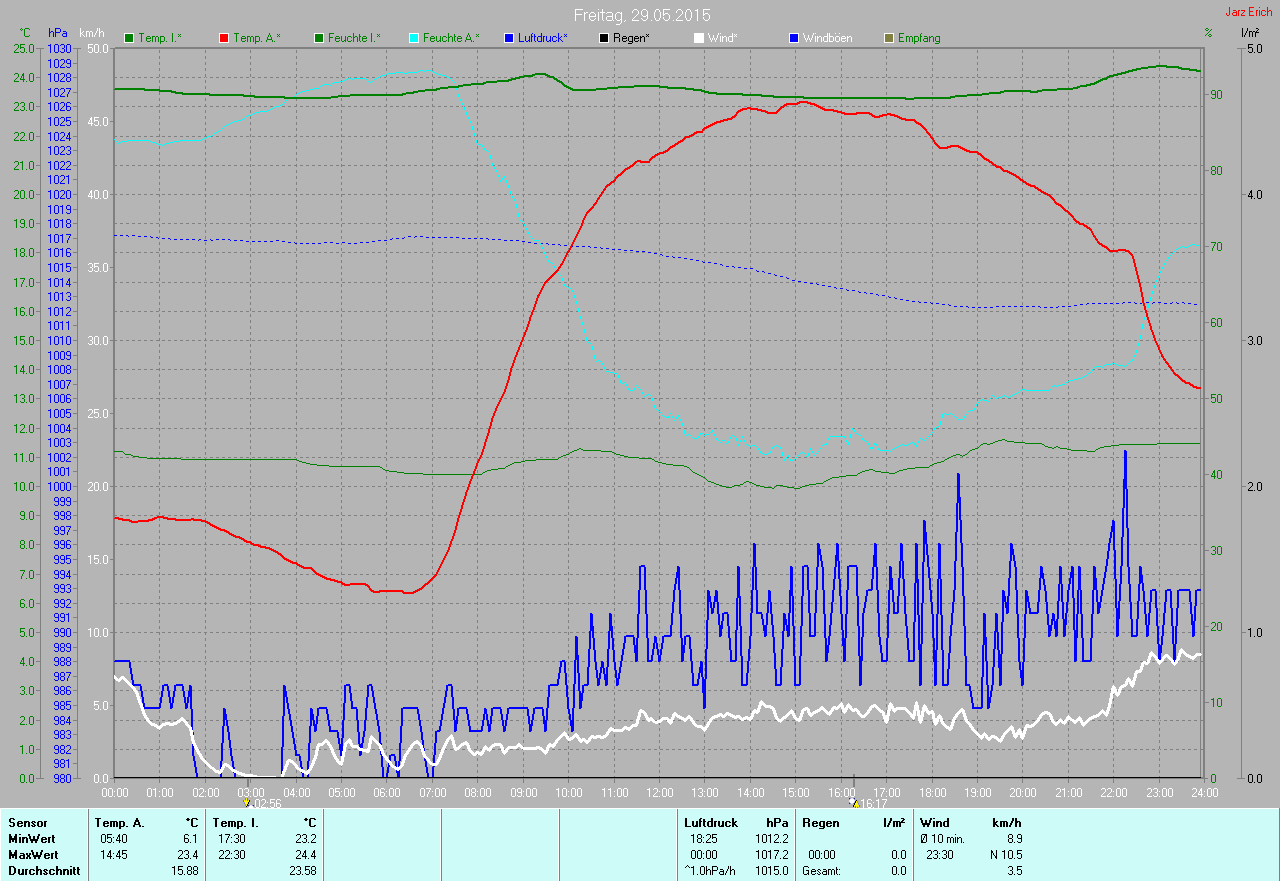Click the 'Temp. A.' column header in the table
Screen dimensions: 1280x881
[x=119, y=823]
